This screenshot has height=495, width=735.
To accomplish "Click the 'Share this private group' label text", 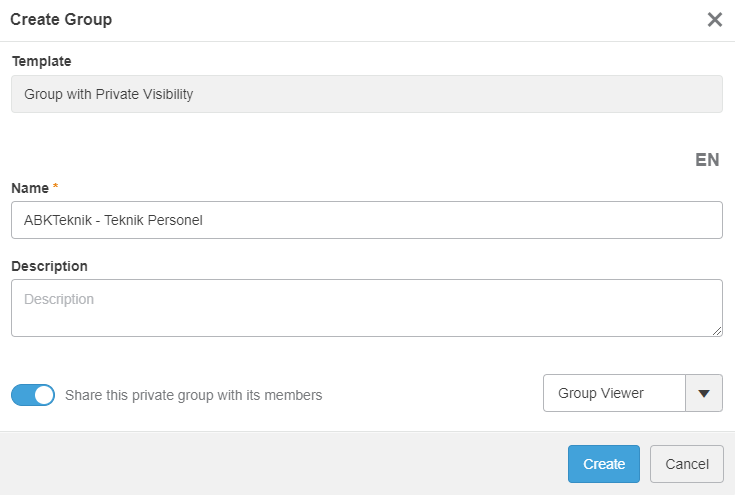I will tap(193, 395).
